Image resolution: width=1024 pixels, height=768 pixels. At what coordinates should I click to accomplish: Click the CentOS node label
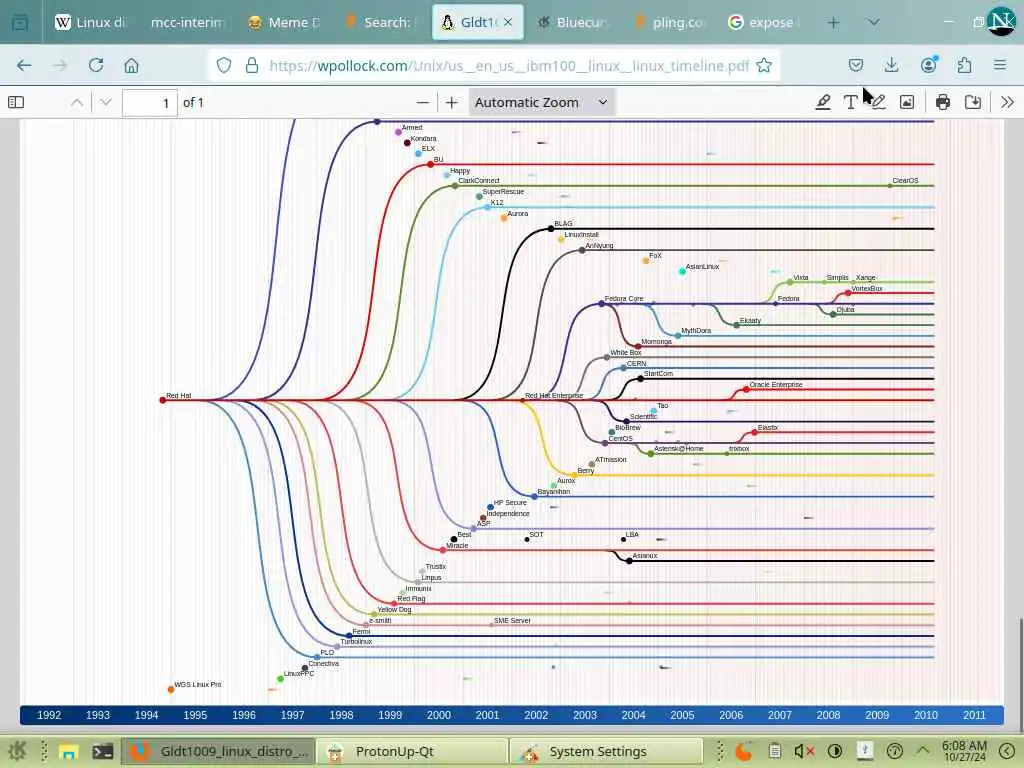tap(620, 438)
